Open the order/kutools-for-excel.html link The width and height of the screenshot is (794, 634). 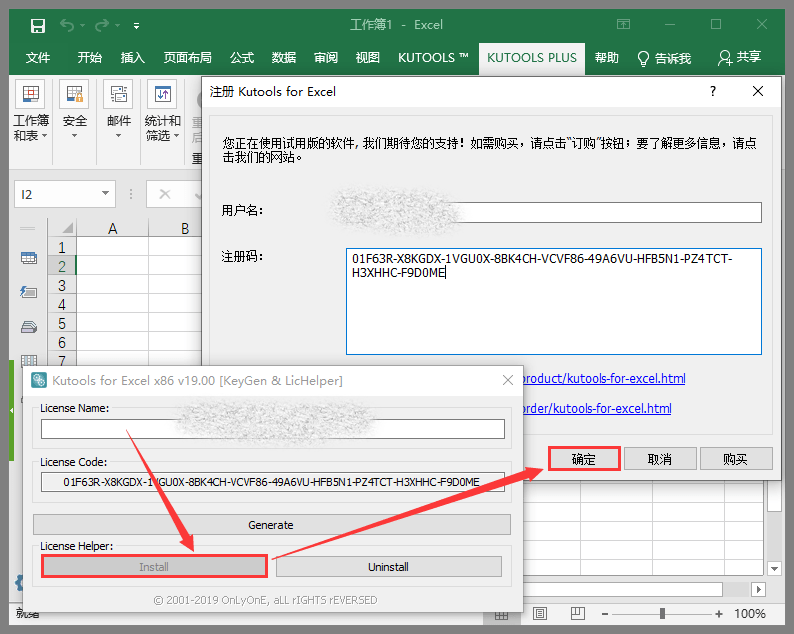point(597,409)
